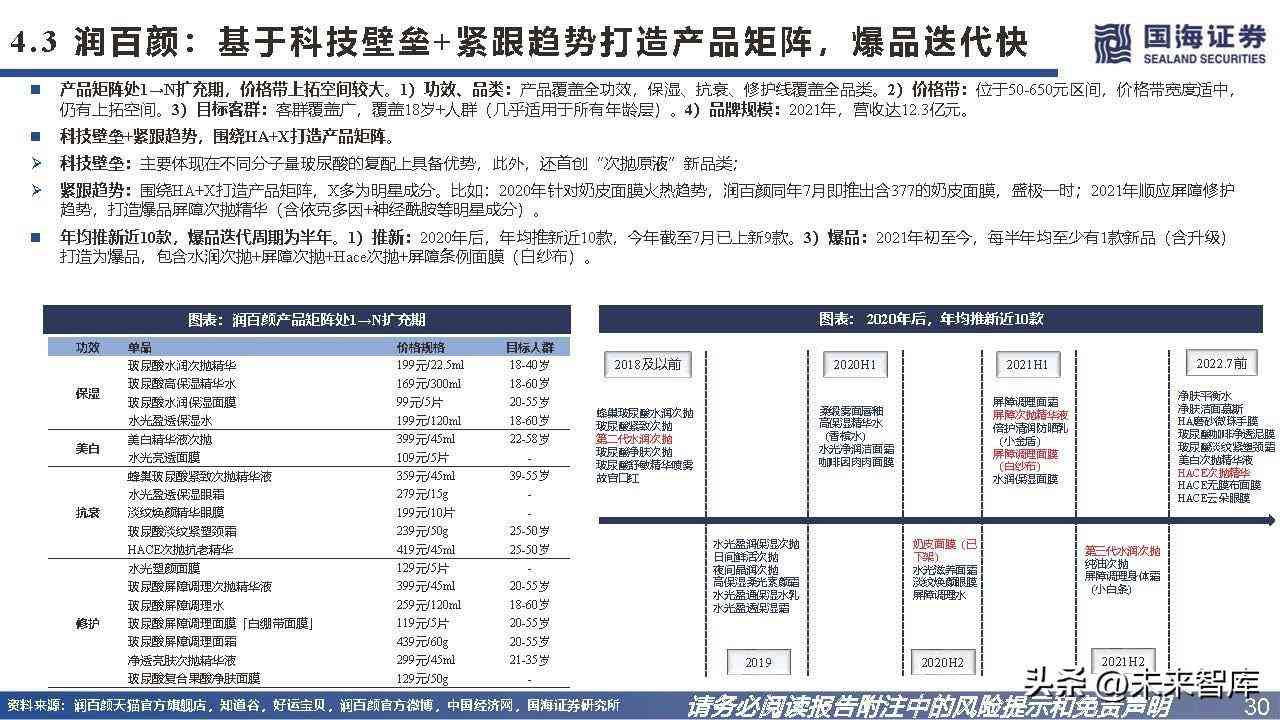This screenshot has height=720, width=1280.
Task: Select the 2018及以前 timeline box
Action: coord(647,364)
